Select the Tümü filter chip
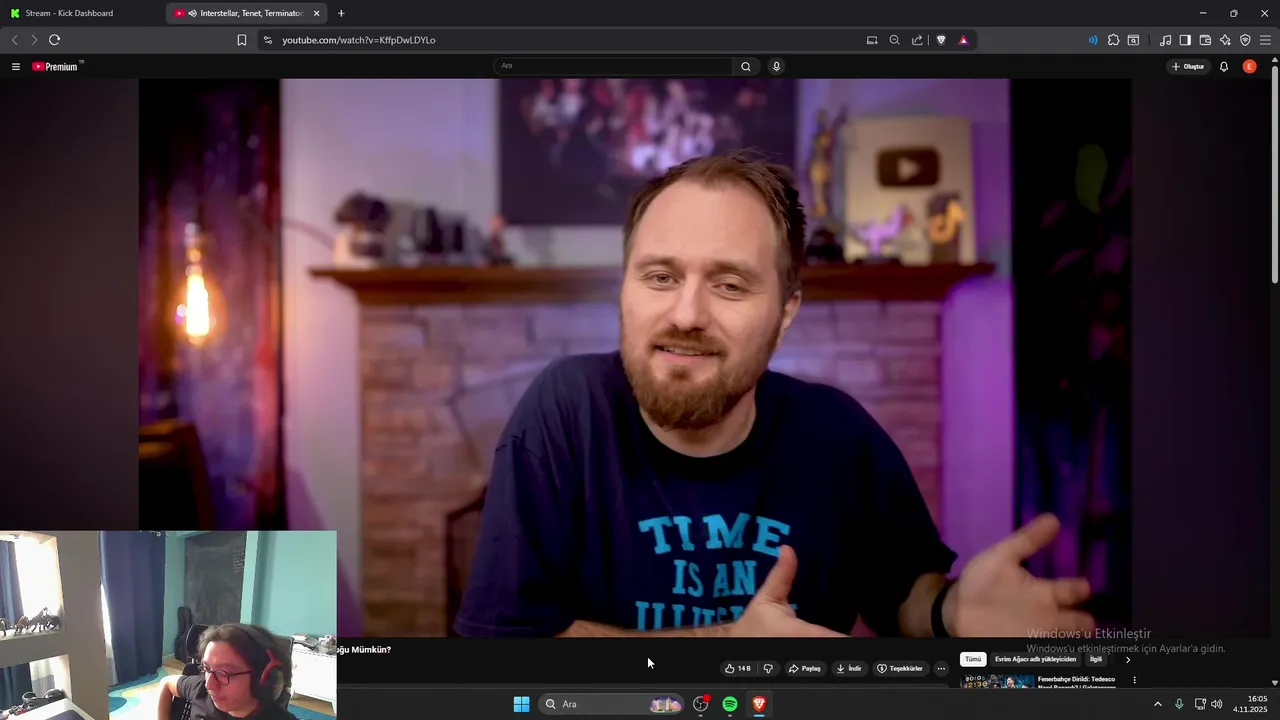Image resolution: width=1280 pixels, height=720 pixels. pos(973,659)
